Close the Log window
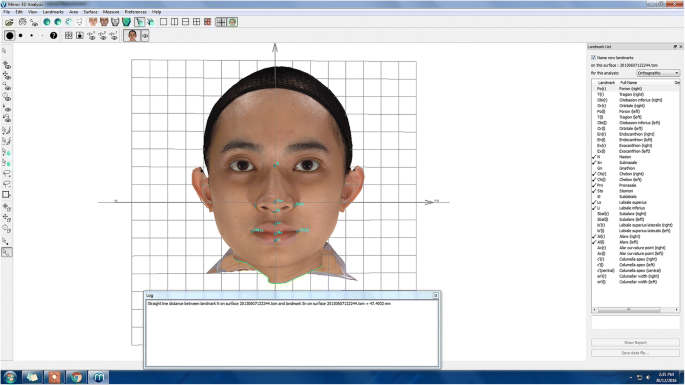This screenshot has height=385, width=685. pyautogui.click(x=435, y=295)
